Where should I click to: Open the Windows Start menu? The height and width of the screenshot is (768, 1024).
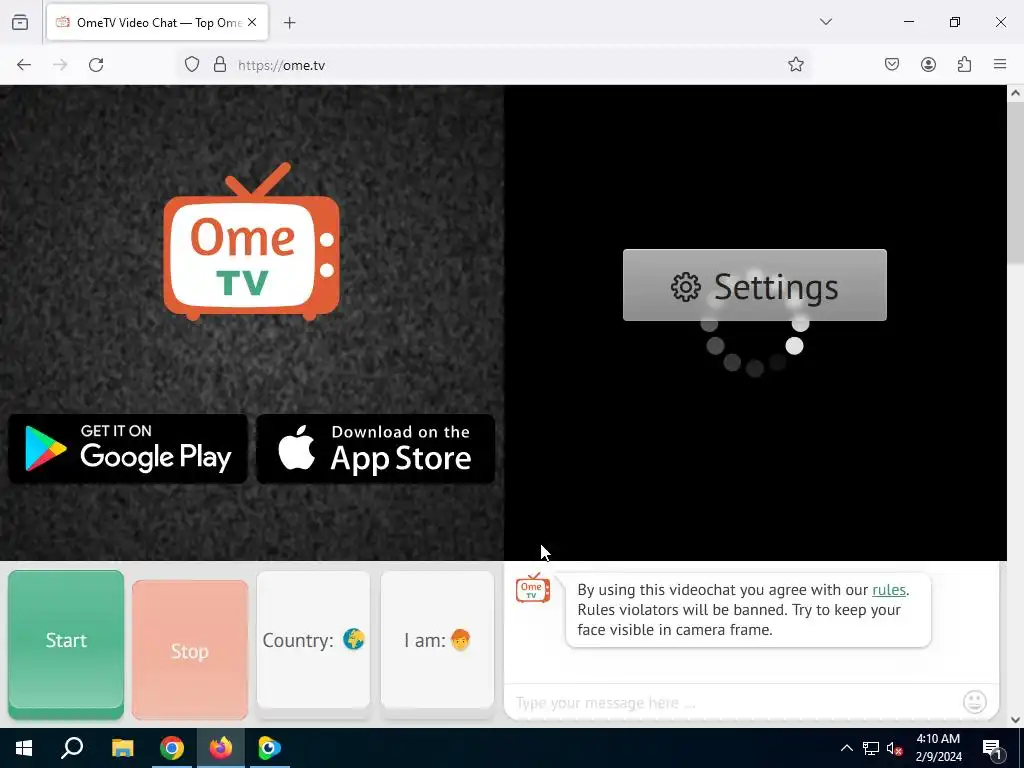pyautogui.click(x=24, y=748)
